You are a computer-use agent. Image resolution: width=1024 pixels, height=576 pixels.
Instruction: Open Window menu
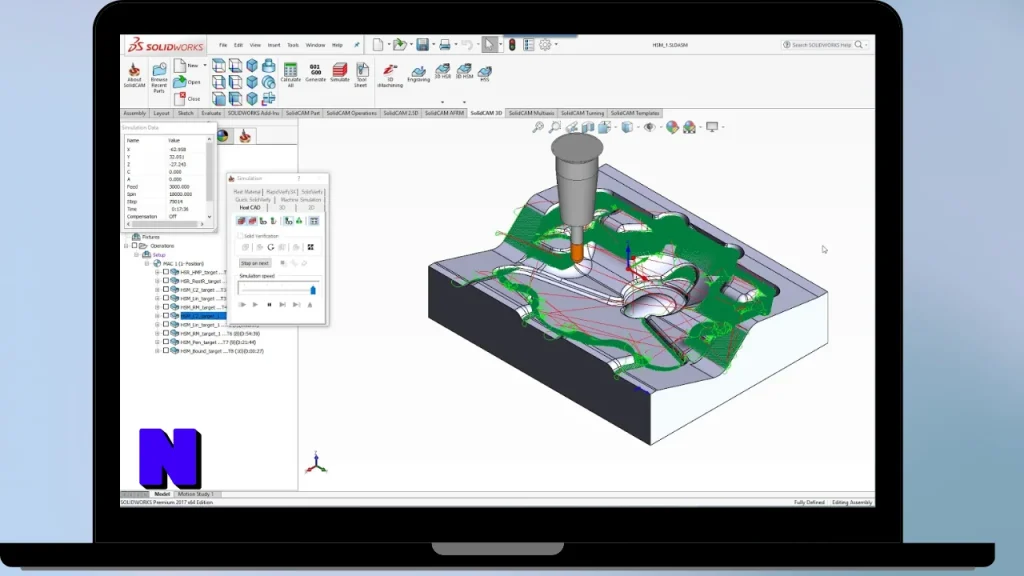coord(315,45)
